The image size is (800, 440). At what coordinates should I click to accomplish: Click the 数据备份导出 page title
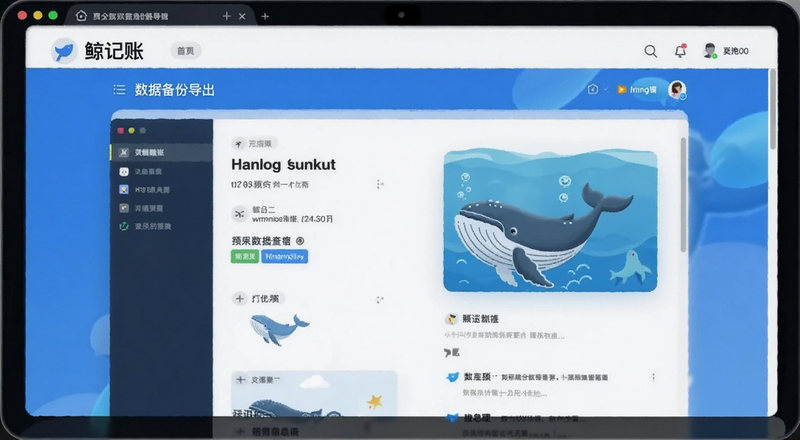[x=174, y=90]
